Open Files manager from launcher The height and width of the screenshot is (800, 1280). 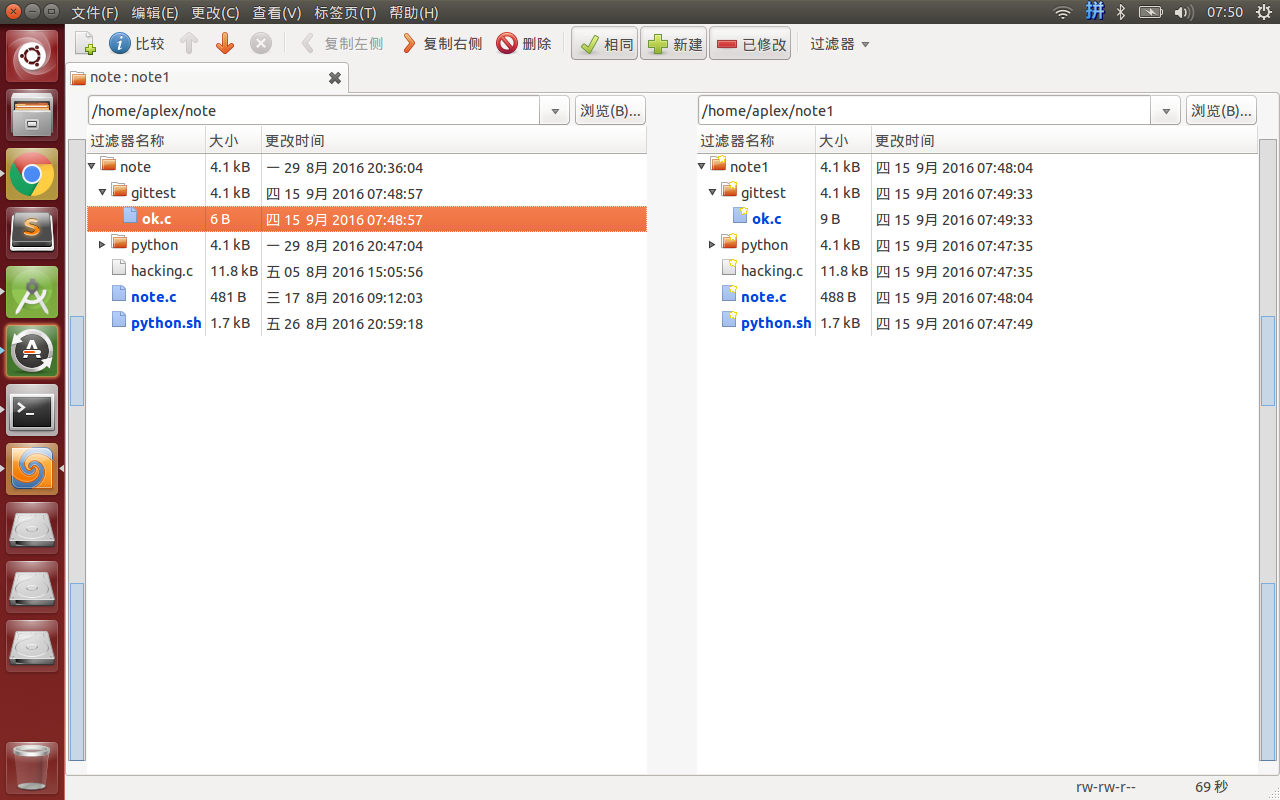pos(33,115)
